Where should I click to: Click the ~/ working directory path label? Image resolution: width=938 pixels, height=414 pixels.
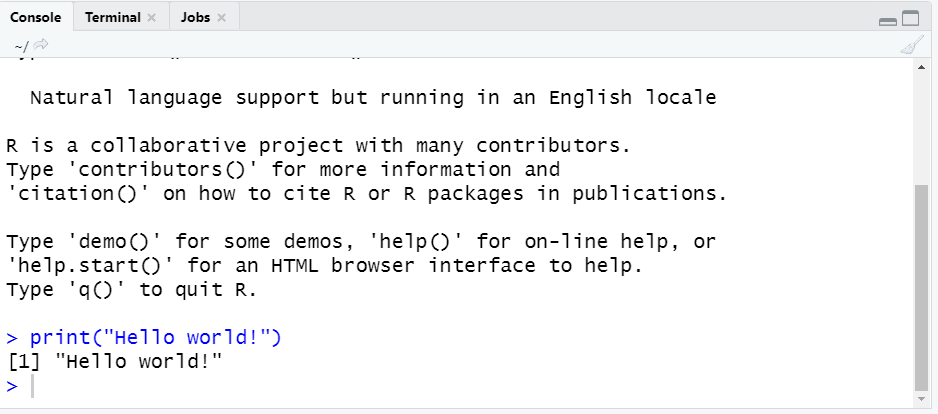pyautogui.click(x=21, y=46)
